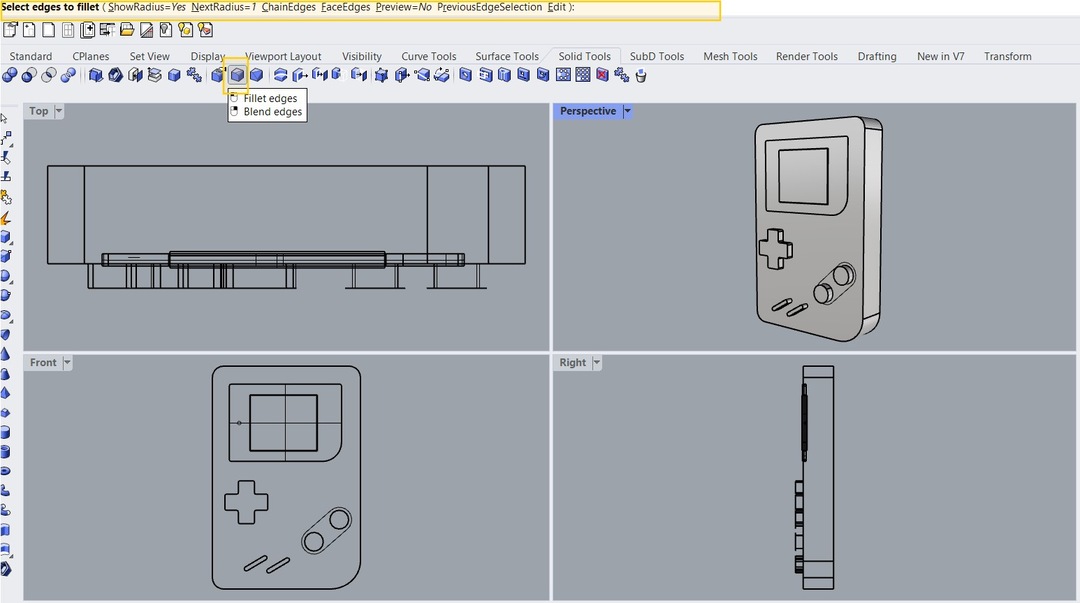This screenshot has width=1080, height=603.
Task: Switch to the Curve Tools tab
Action: click(428, 57)
